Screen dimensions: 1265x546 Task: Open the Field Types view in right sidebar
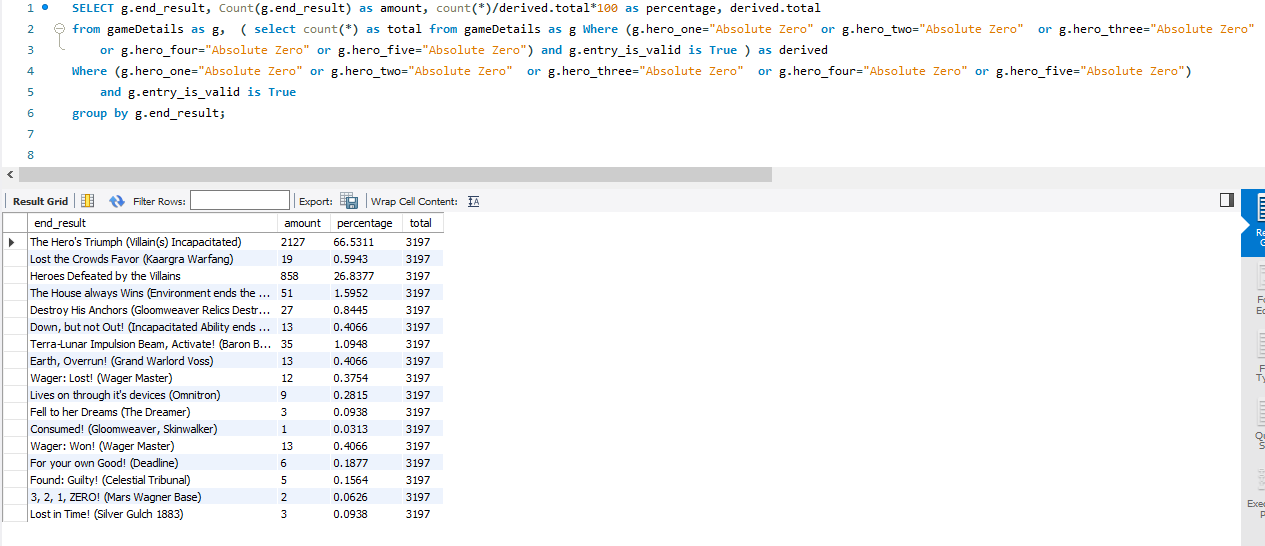(x=1257, y=360)
